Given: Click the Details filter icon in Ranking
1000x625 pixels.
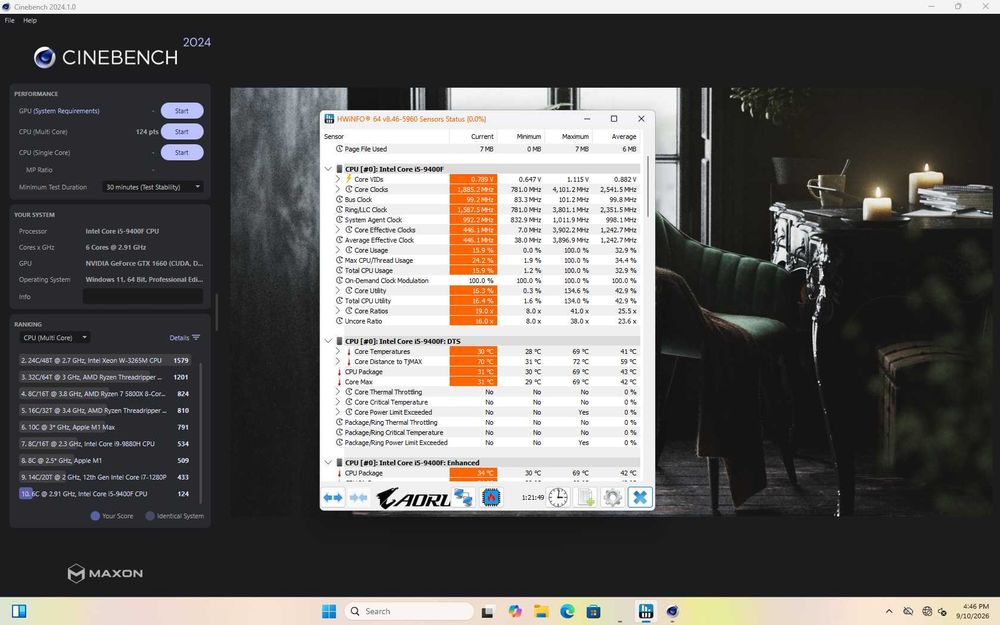Looking at the screenshot, I should (196, 337).
